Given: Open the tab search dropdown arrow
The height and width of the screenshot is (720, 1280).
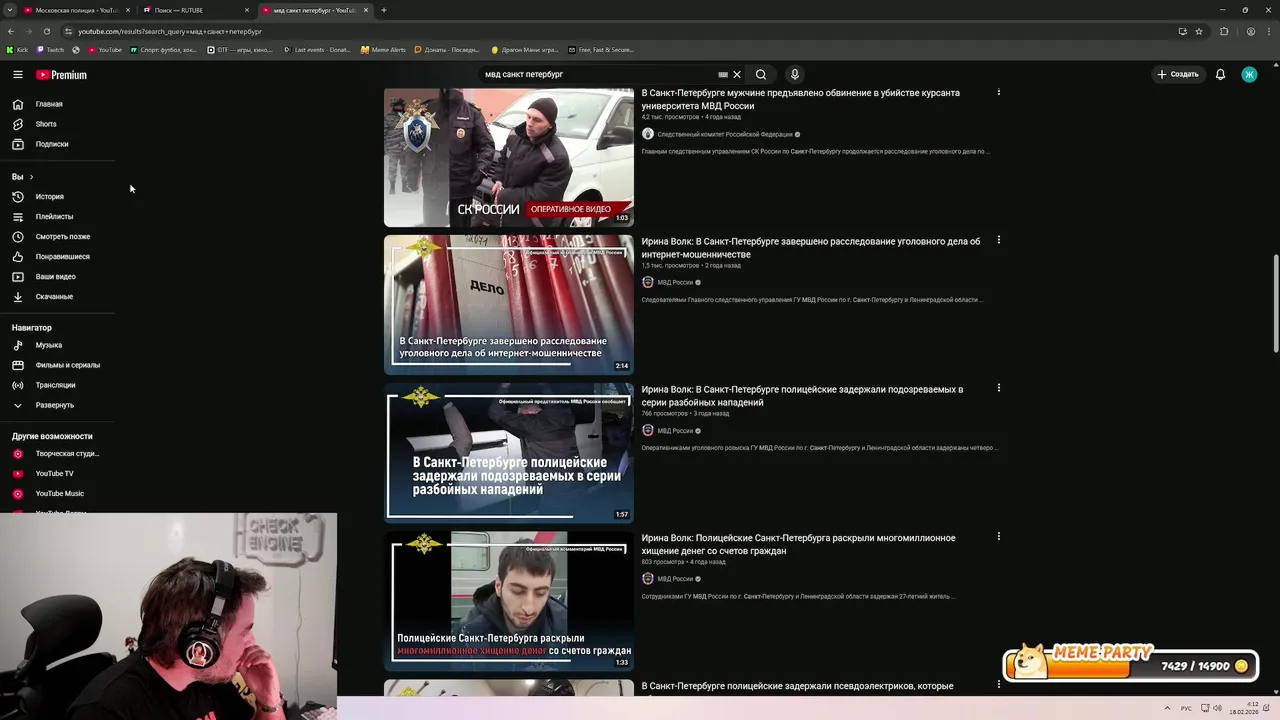Looking at the screenshot, I should pyautogui.click(x=10, y=10).
